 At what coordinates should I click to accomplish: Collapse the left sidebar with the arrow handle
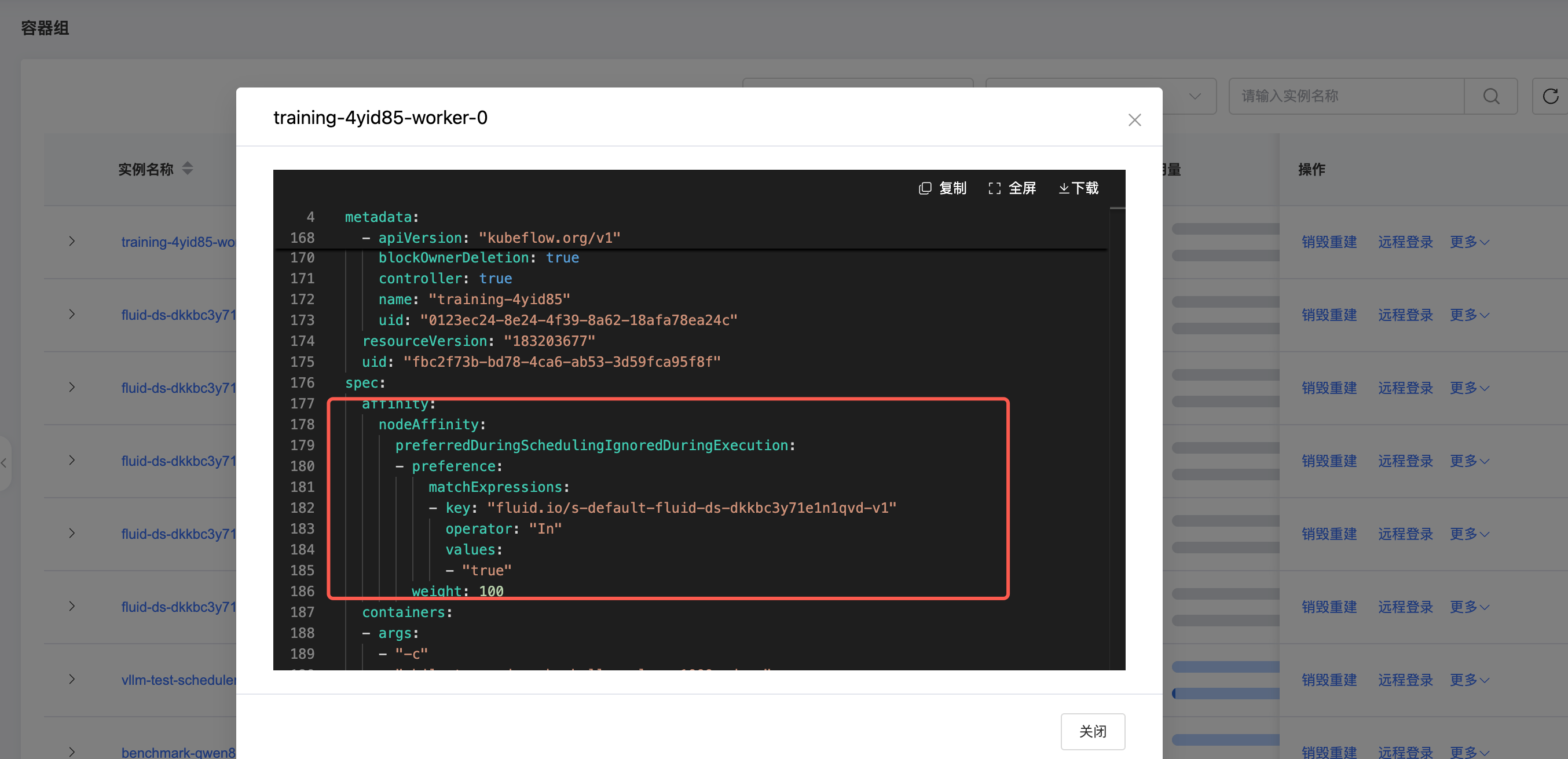4,463
